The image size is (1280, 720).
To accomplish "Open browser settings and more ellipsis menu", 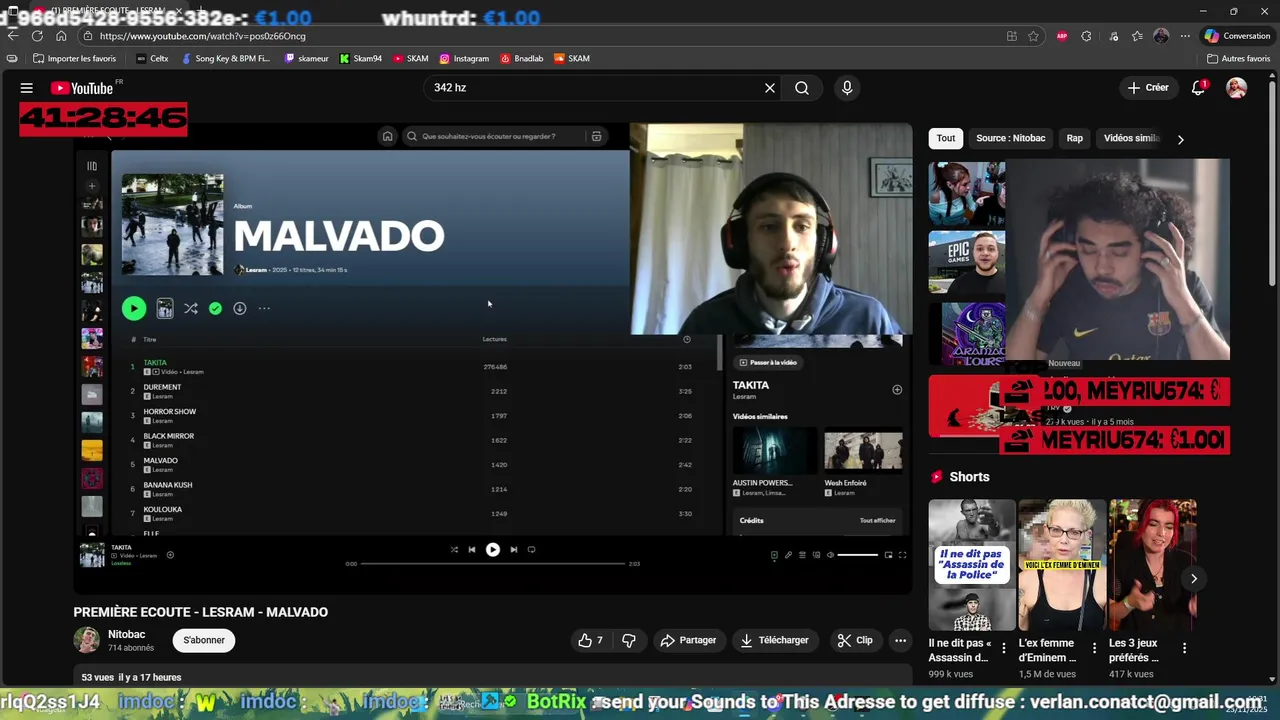I will [1185, 36].
